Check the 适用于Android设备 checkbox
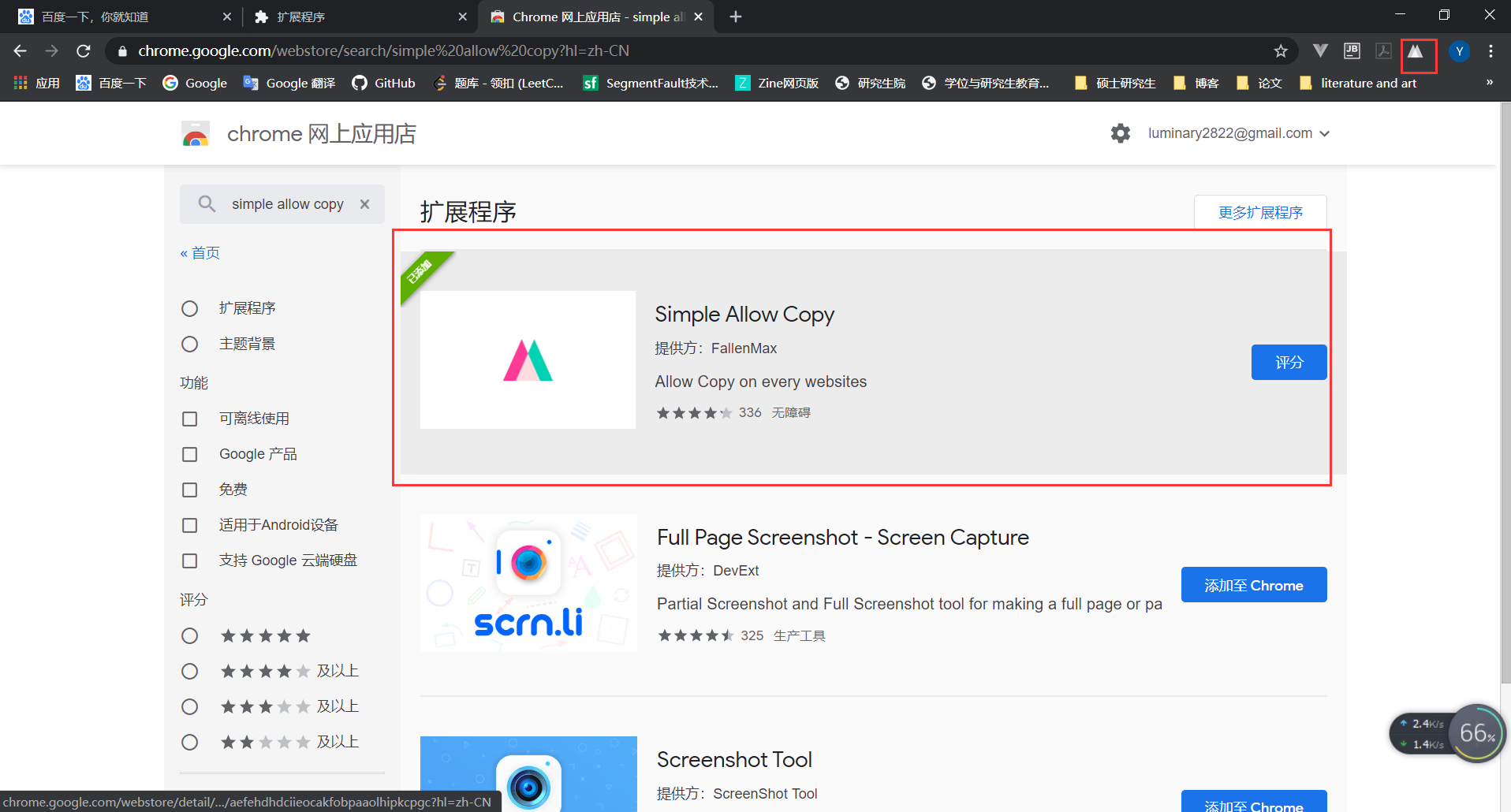This screenshot has height=812, width=1511. point(189,525)
